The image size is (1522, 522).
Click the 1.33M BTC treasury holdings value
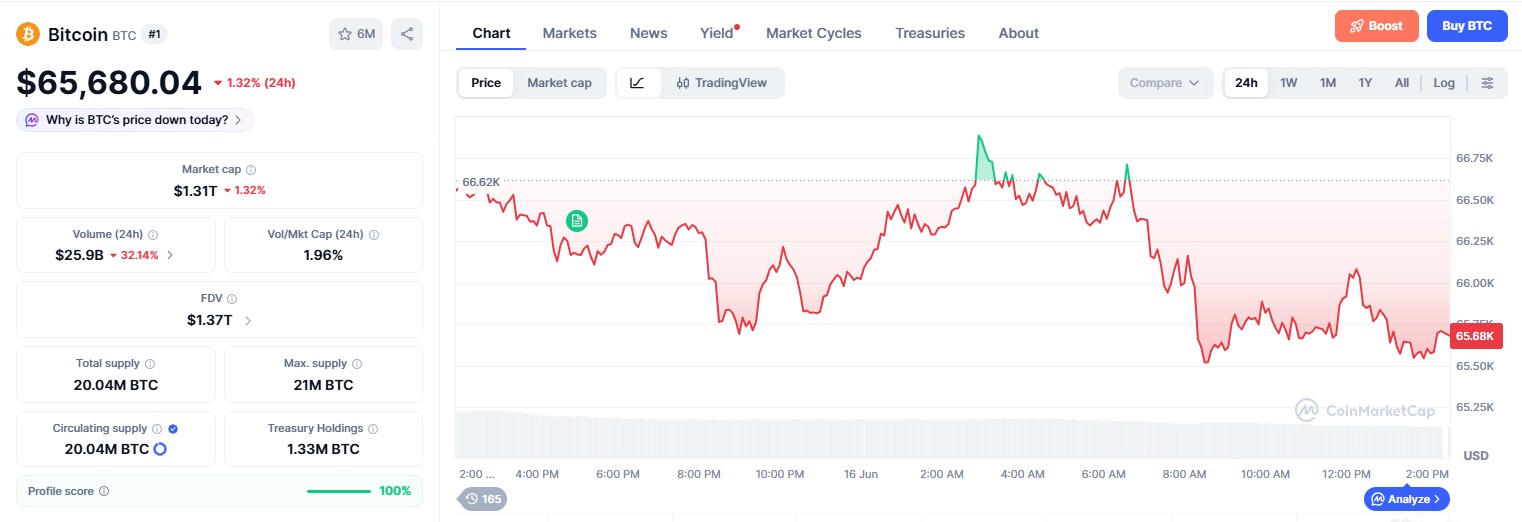[323, 449]
